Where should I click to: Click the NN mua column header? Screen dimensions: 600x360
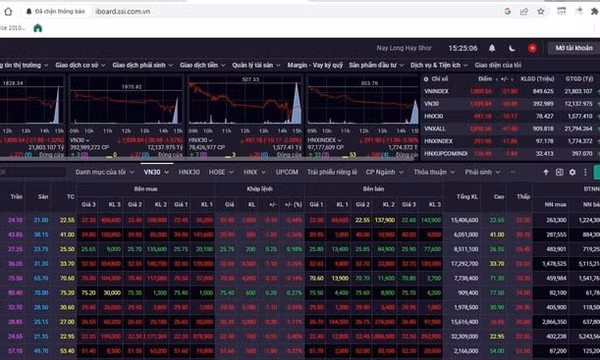pyautogui.click(x=555, y=205)
